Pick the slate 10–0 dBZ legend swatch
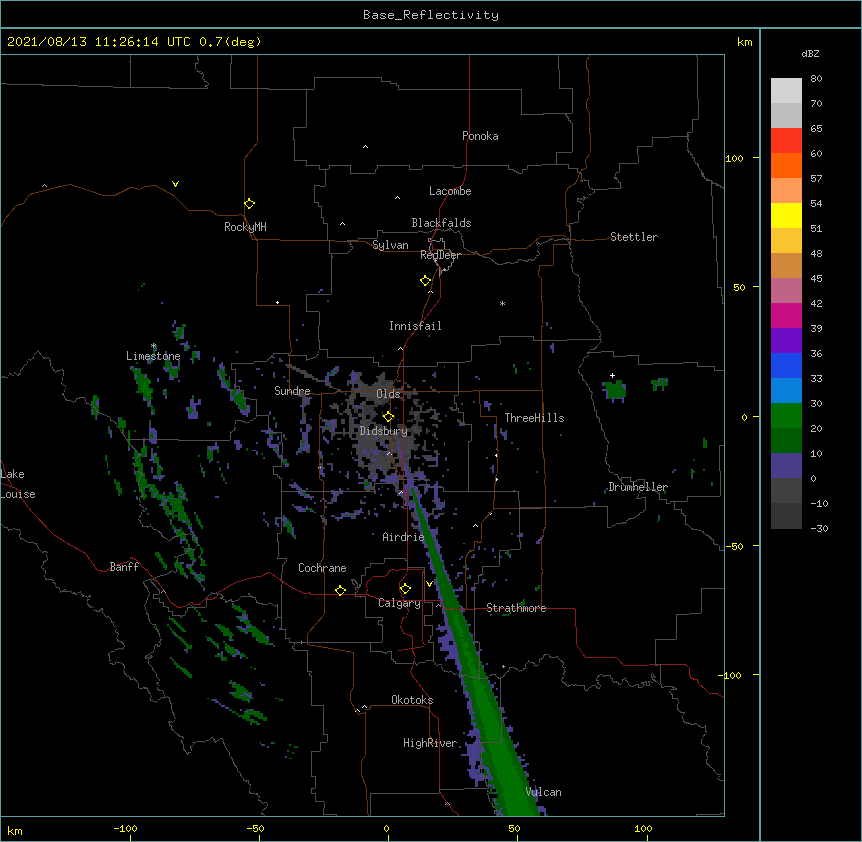 tap(786, 466)
